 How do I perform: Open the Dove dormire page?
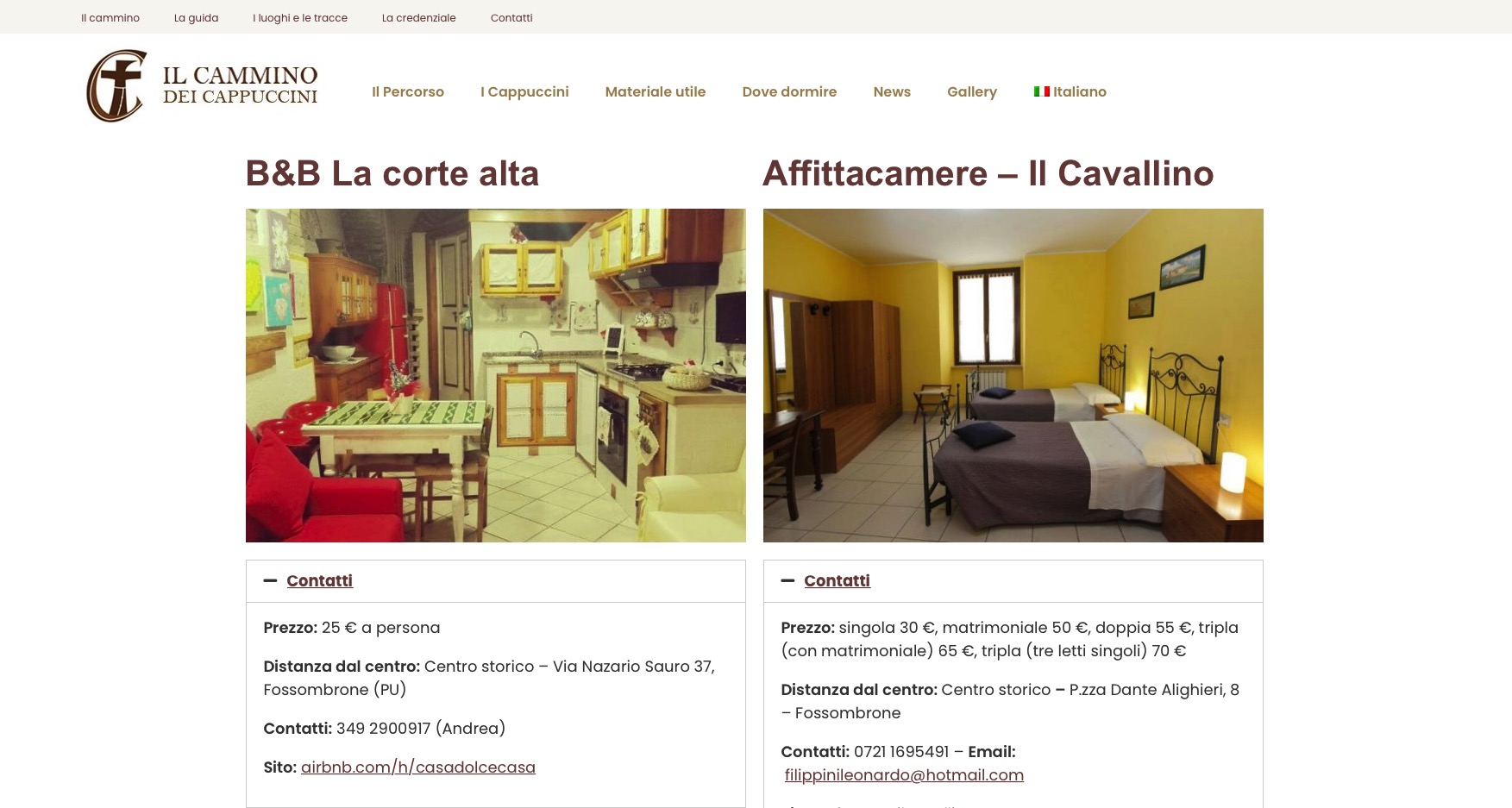click(x=789, y=91)
